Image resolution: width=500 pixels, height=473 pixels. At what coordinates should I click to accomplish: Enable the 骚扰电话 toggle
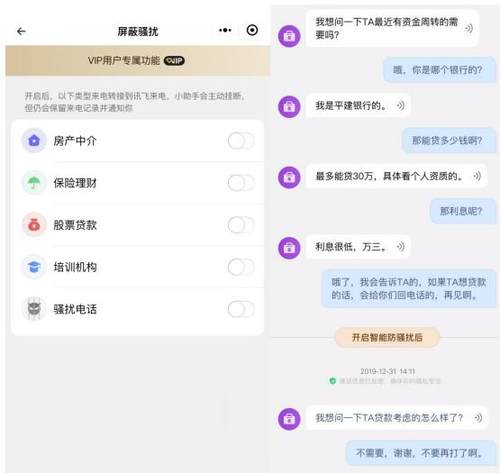[241, 309]
